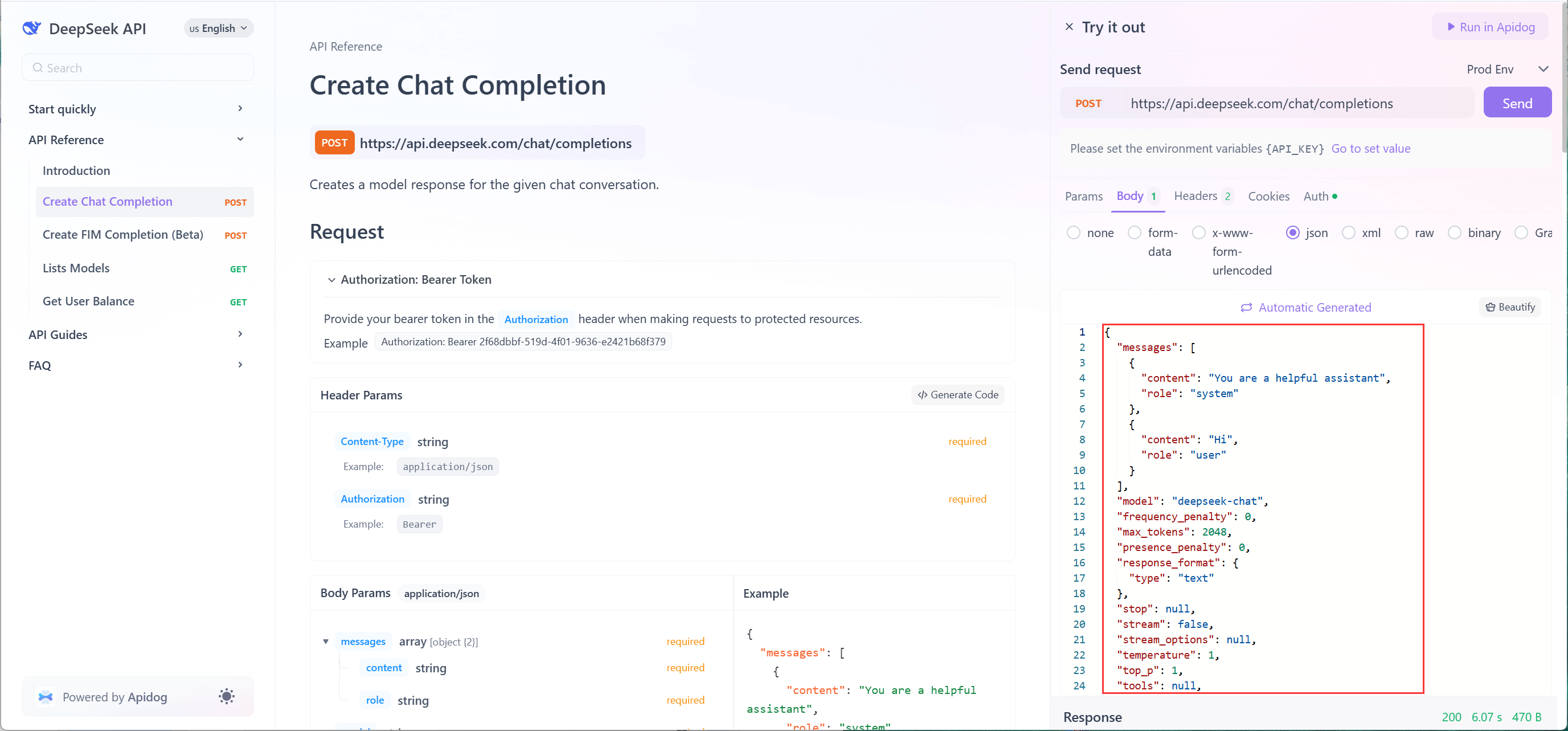Image resolution: width=1568 pixels, height=731 pixels.
Task: Click the Send button to execute request
Action: coord(1517,103)
